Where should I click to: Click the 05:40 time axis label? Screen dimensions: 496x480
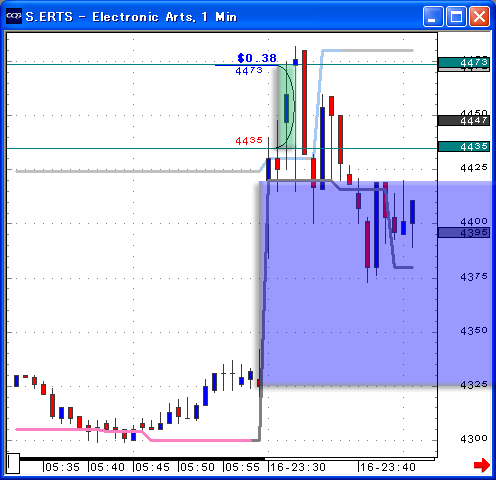pyautogui.click(x=107, y=467)
